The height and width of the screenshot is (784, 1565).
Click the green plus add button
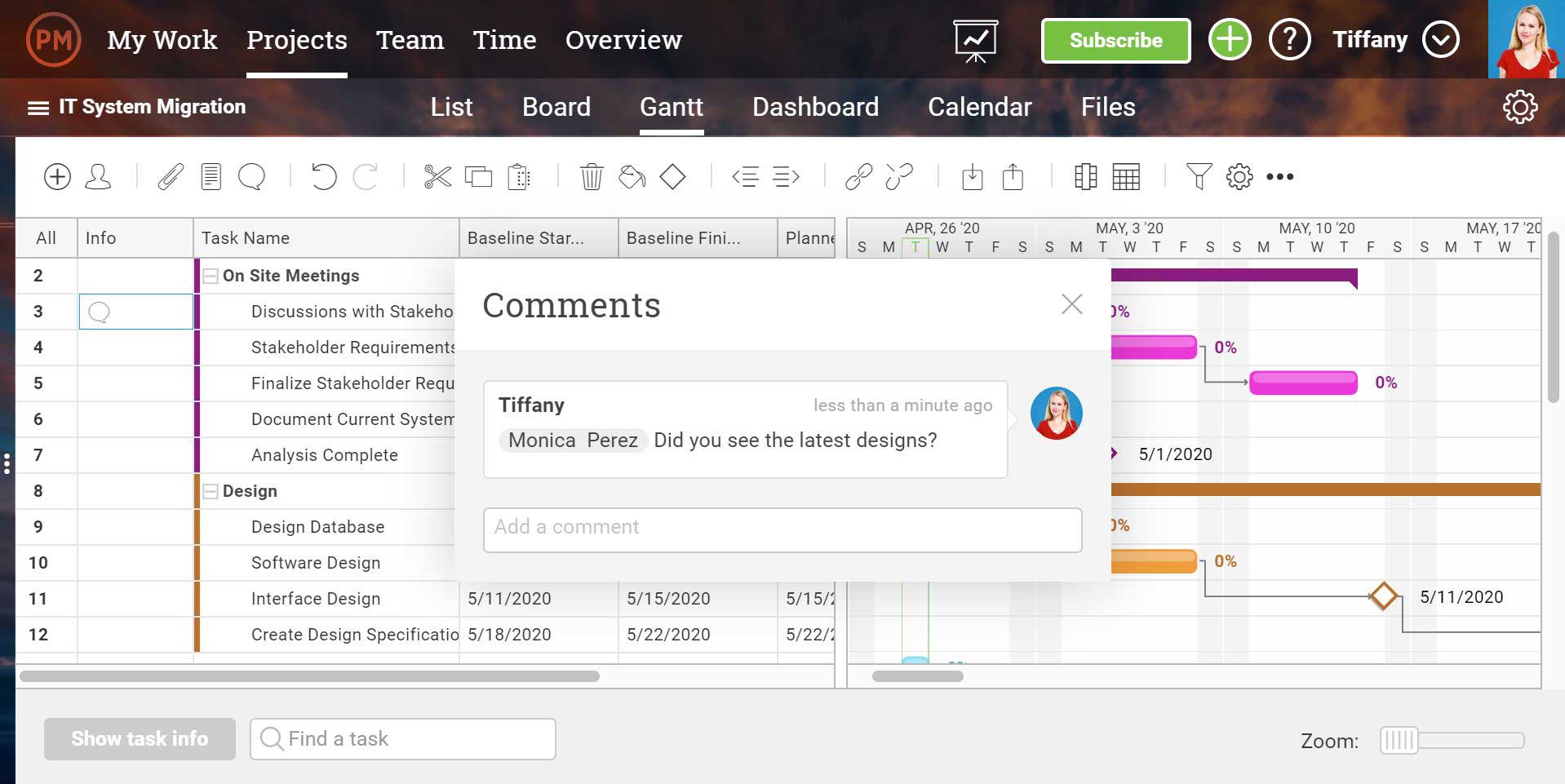click(1229, 39)
